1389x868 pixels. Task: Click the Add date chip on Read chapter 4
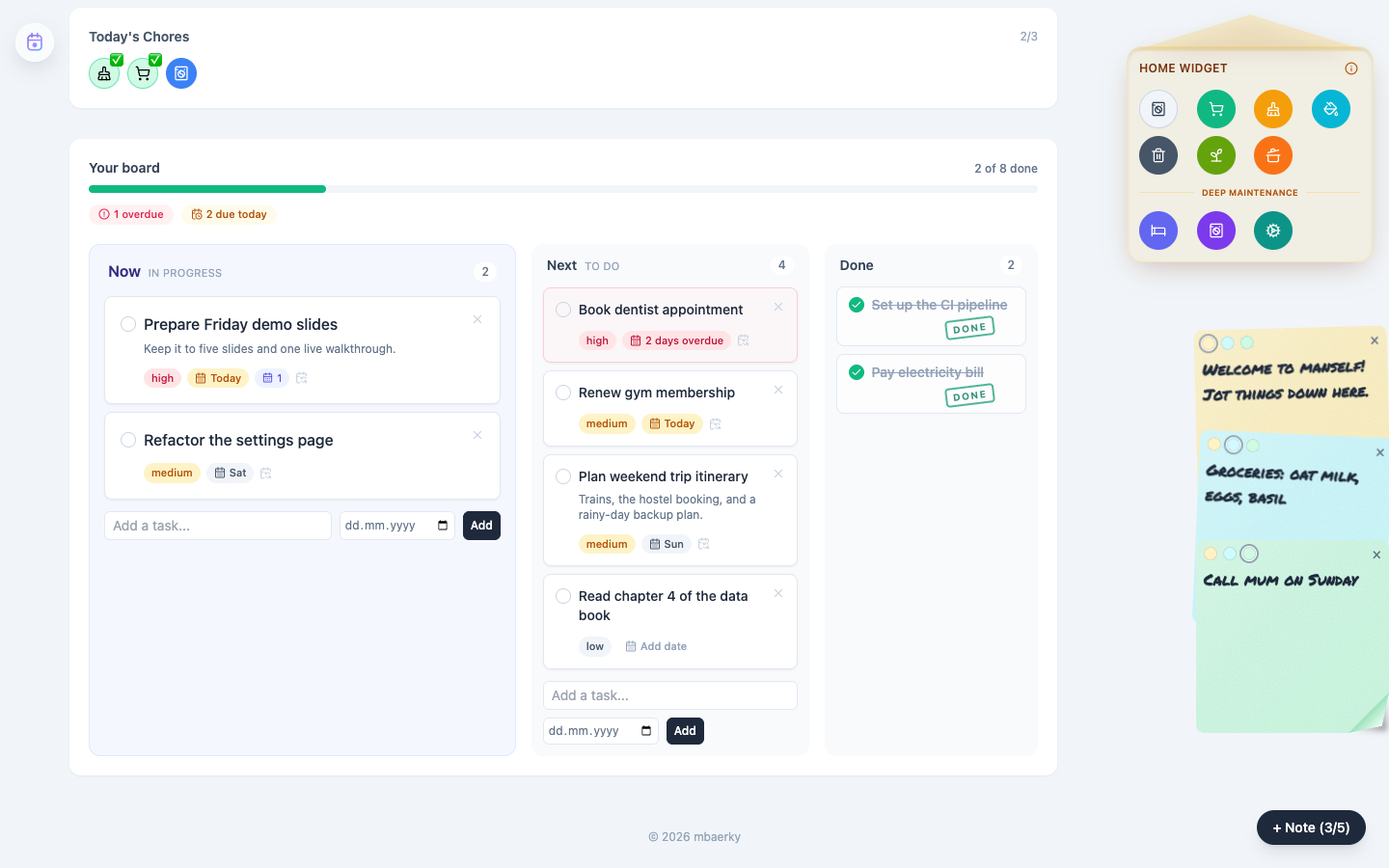tap(656, 646)
